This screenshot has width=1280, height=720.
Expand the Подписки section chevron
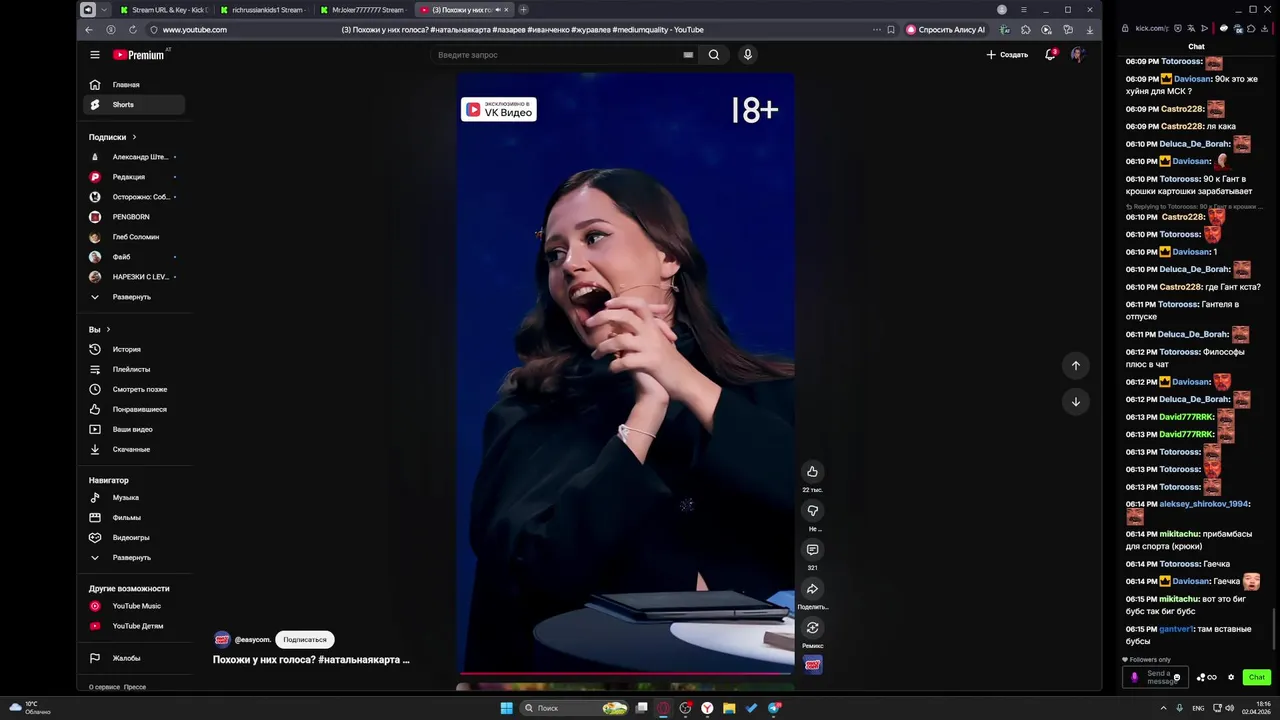[134, 137]
